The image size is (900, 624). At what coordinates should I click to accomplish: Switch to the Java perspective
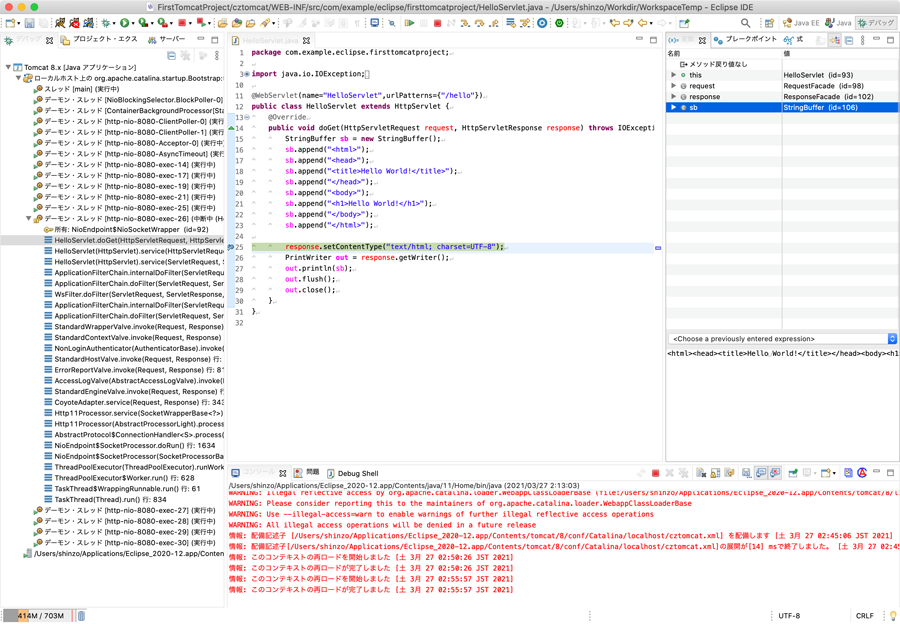pos(838,23)
